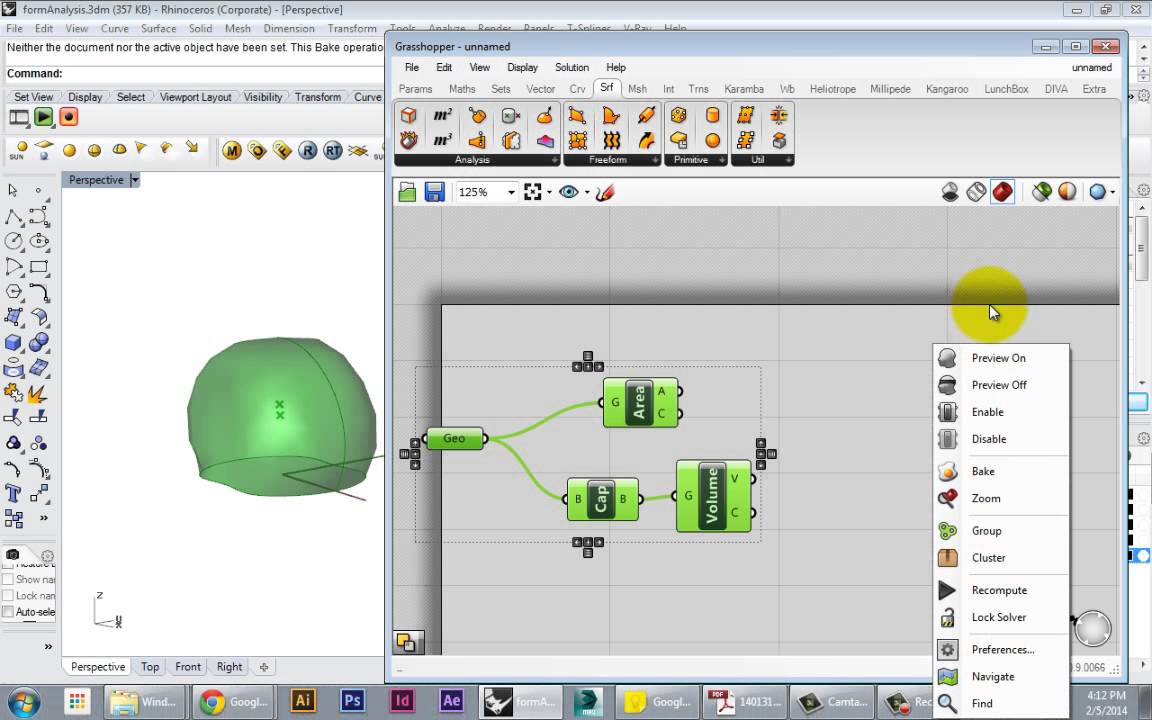The height and width of the screenshot is (720, 1152).
Task: Click the Cap component on canvas
Action: 602,499
